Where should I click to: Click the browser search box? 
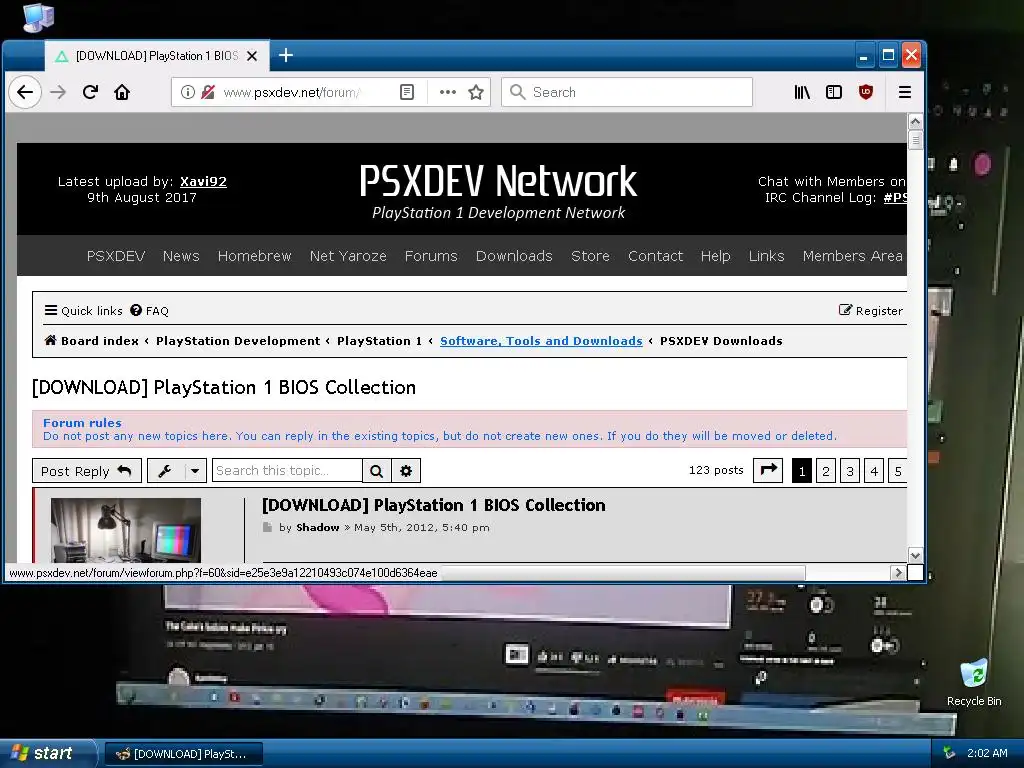(627, 92)
